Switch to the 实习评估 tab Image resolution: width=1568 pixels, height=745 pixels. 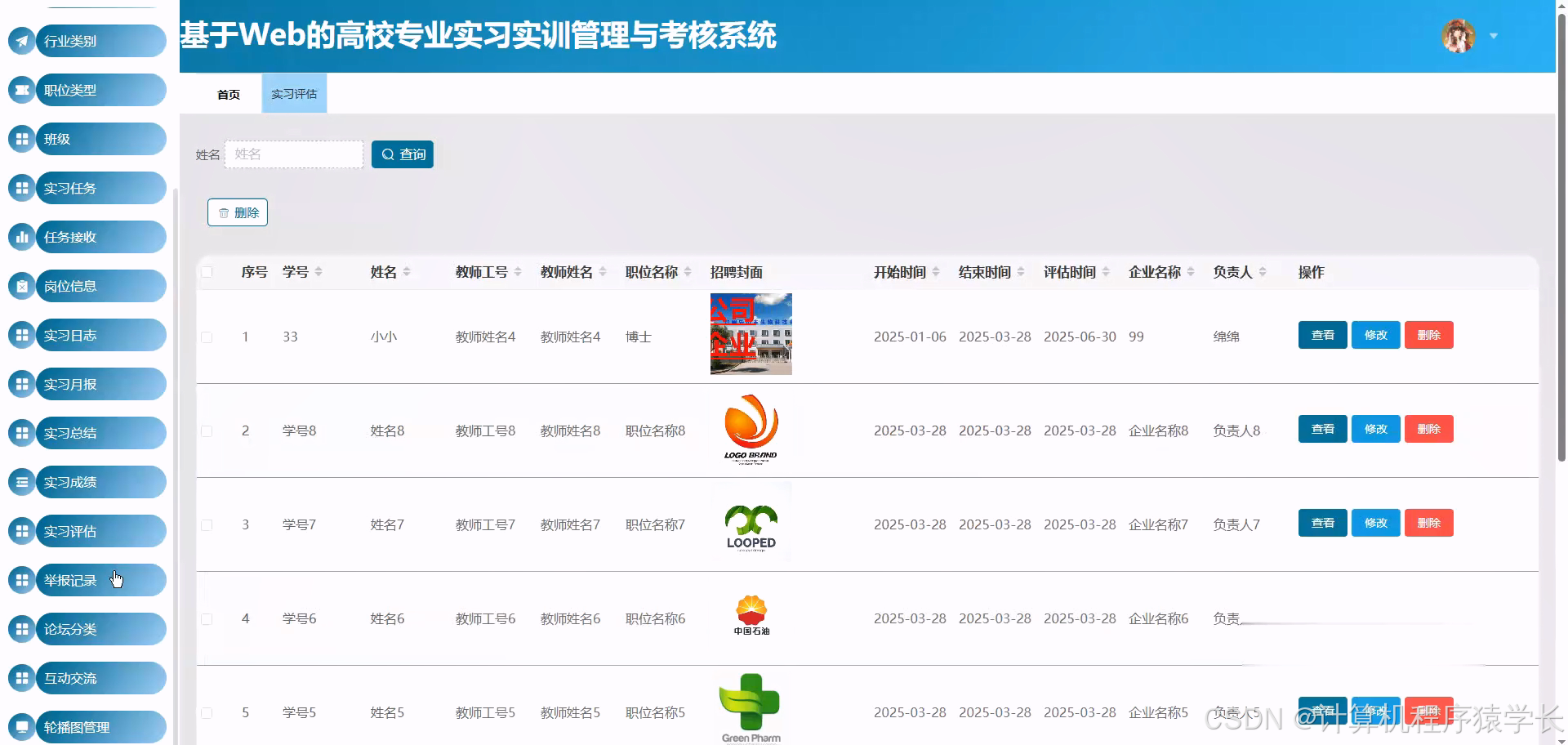tap(293, 93)
